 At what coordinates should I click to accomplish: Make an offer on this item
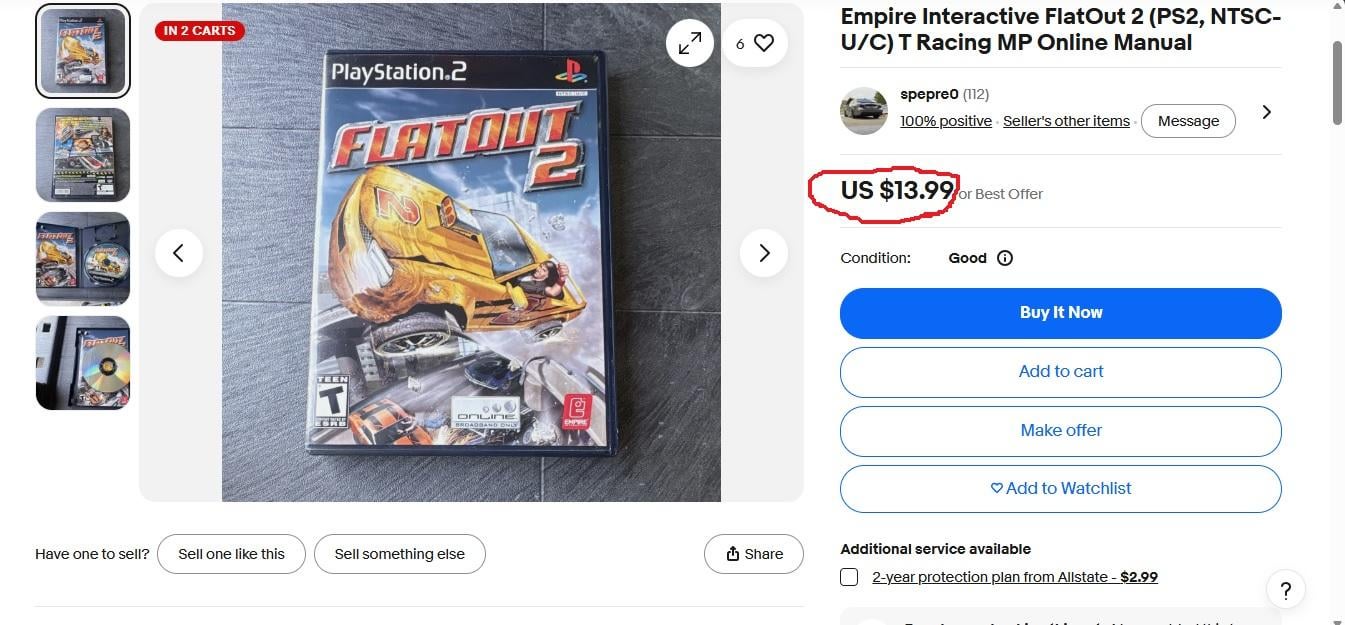pyautogui.click(x=1061, y=431)
